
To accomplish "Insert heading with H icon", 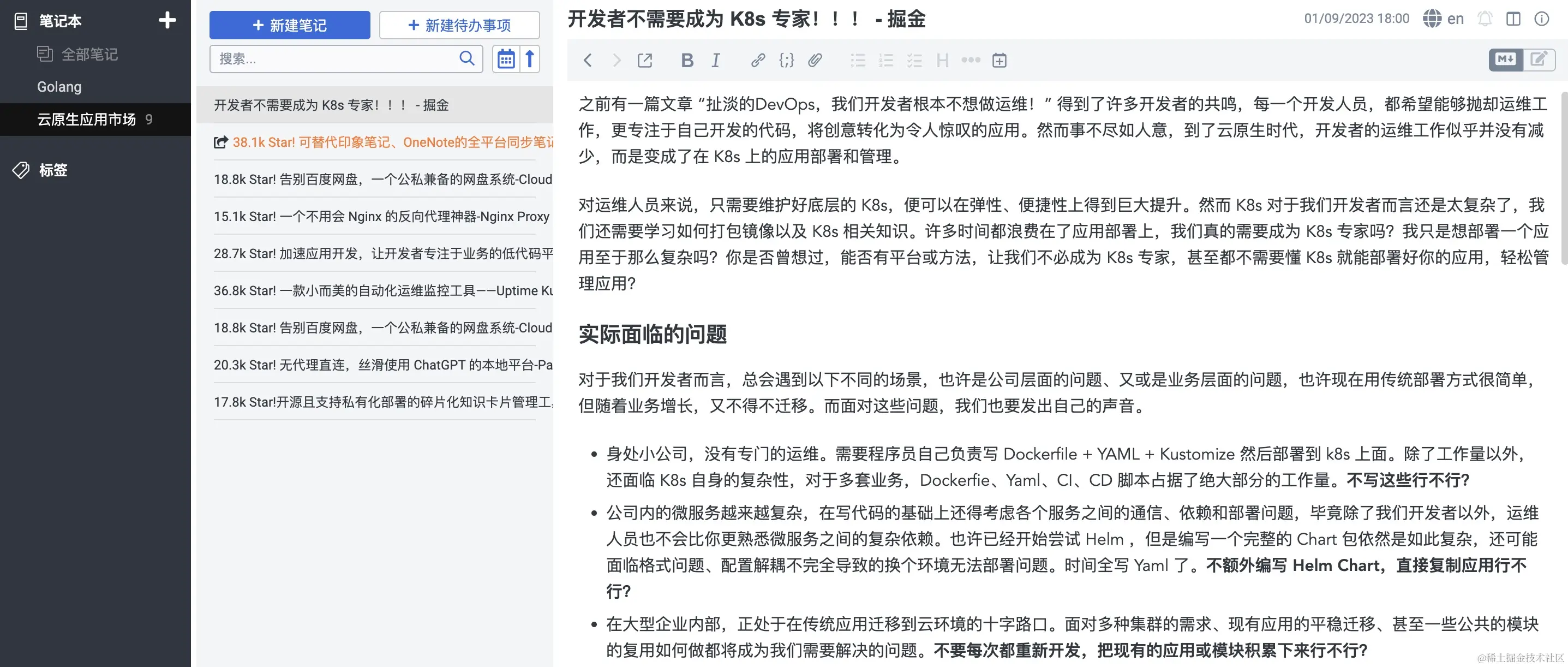I will coord(942,59).
